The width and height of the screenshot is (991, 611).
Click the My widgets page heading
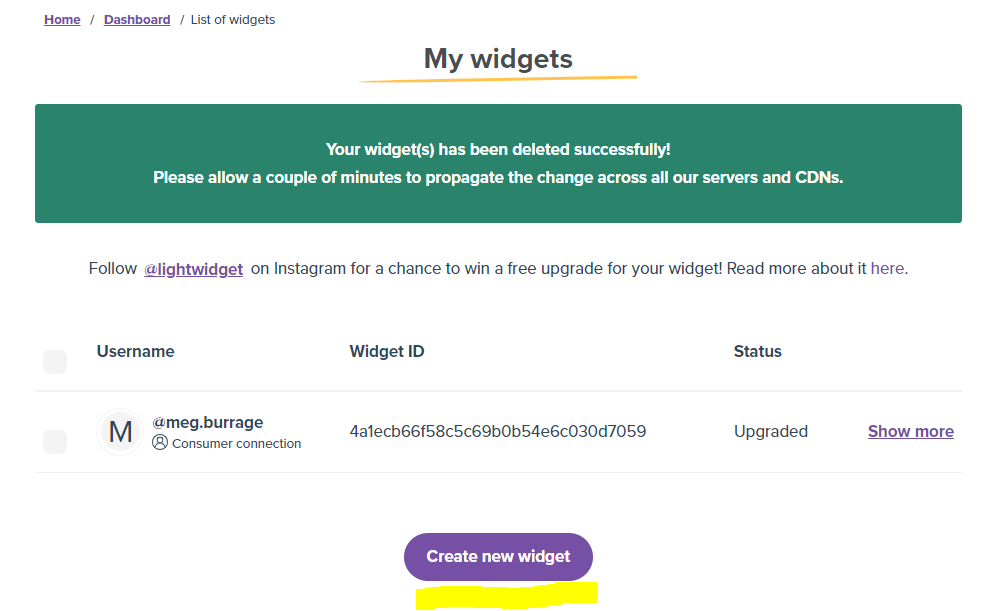pyautogui.click(x=498, y=59)
